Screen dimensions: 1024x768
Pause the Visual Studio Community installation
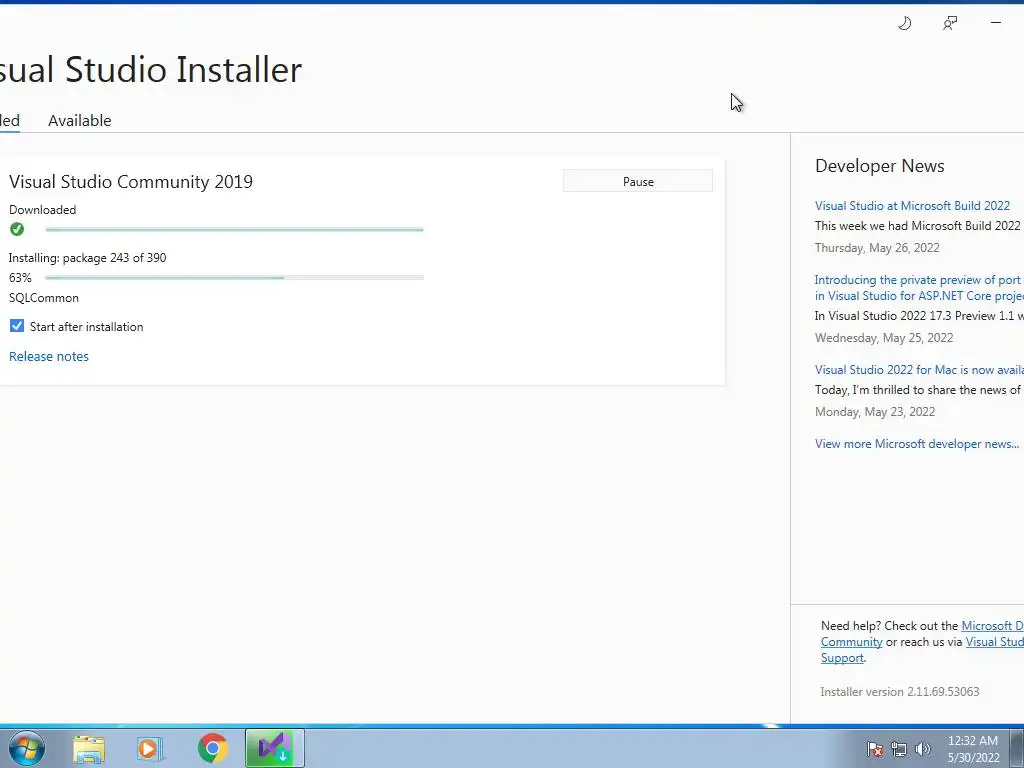[638, 182]
